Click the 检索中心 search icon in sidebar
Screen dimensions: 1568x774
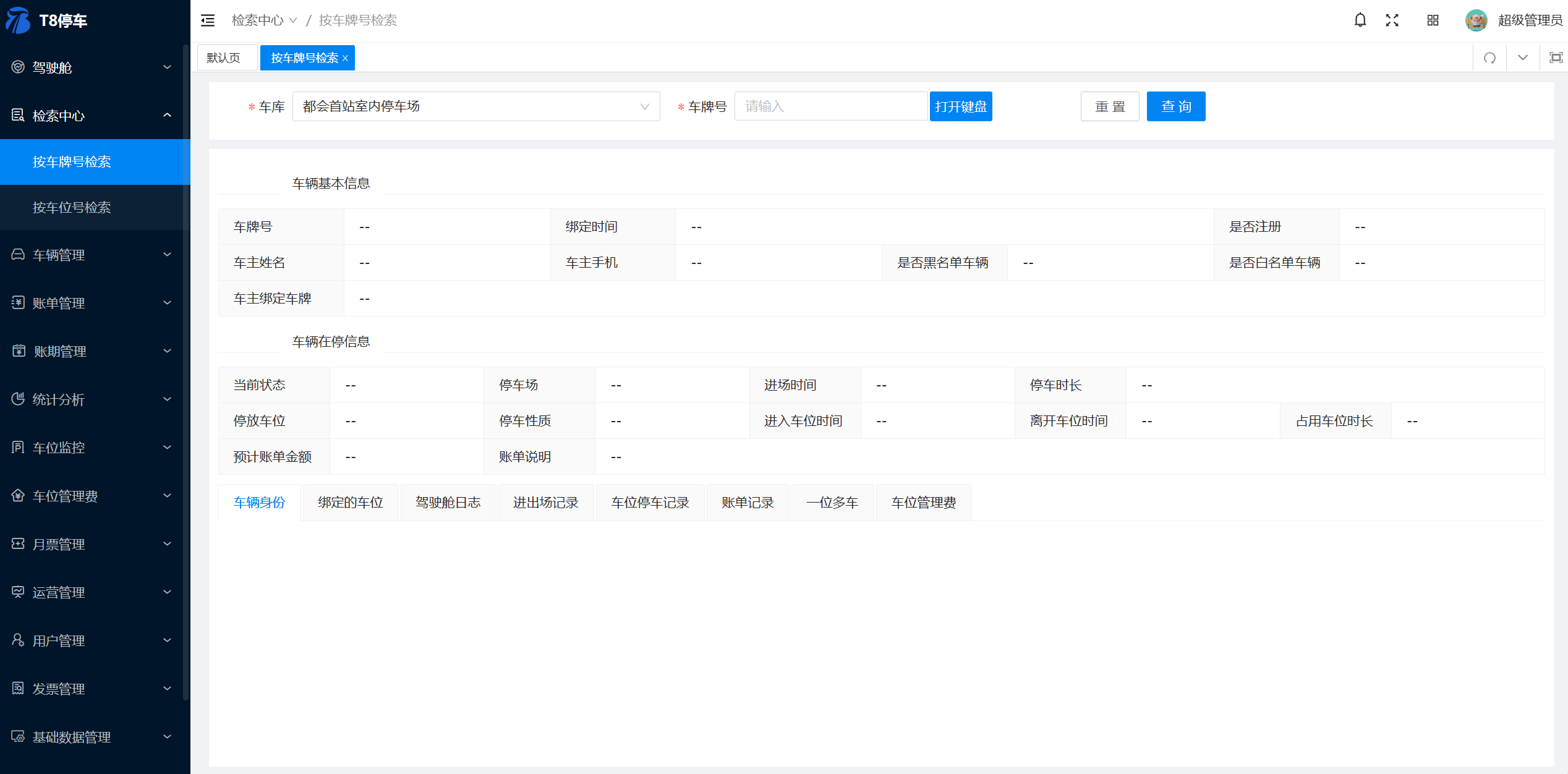18,115
